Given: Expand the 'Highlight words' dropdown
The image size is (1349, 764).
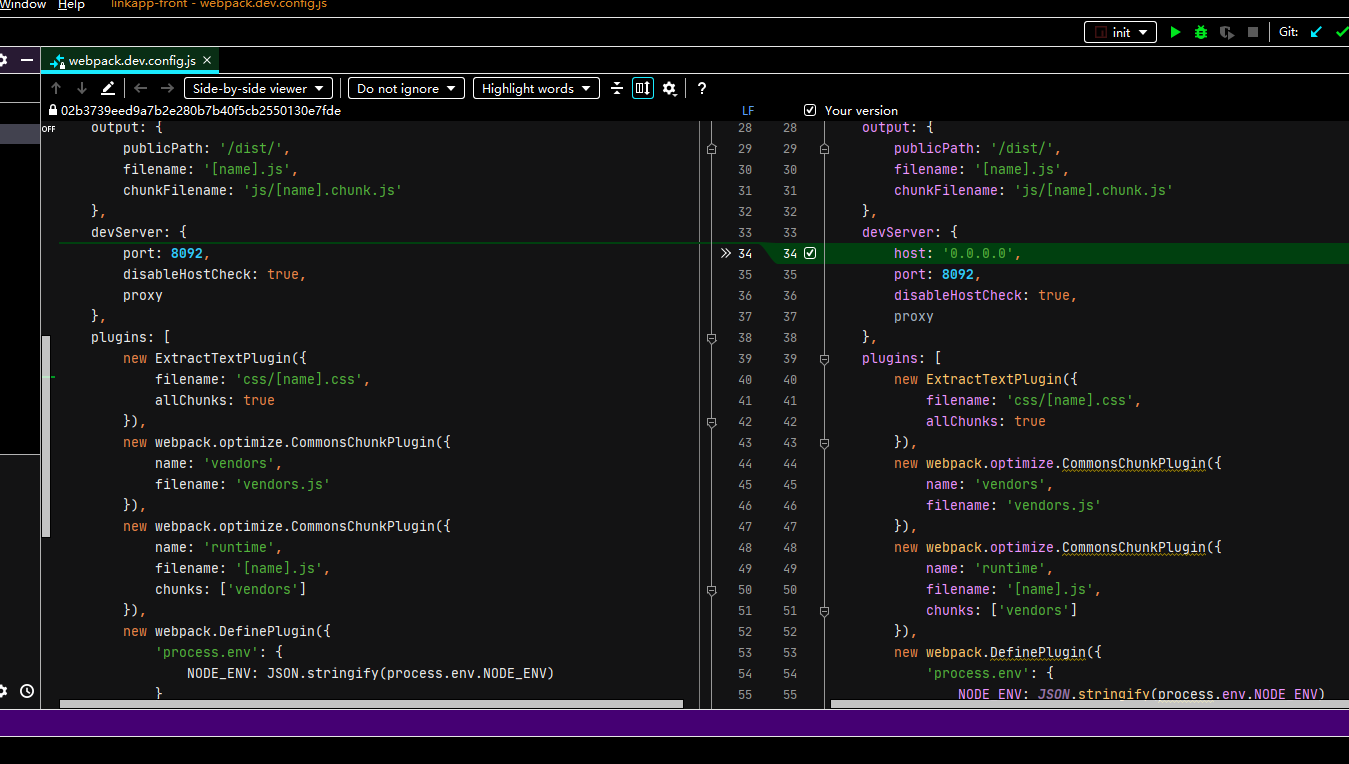Looking at the screenshot, I should [x=535, y=88].
